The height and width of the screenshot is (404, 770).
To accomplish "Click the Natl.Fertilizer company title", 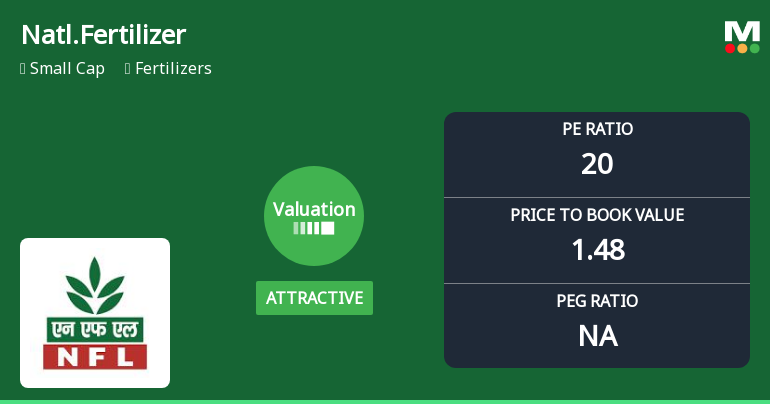I will [x=103, y=35].
